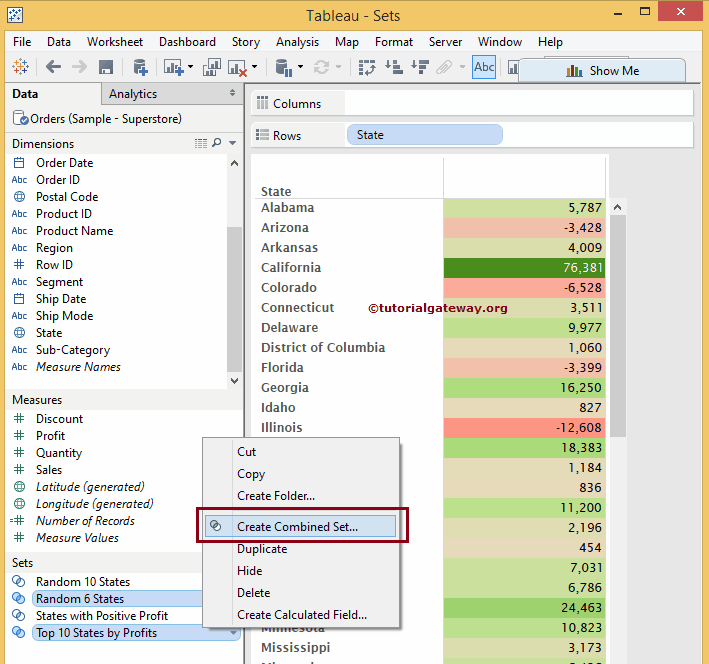Expand Dimensions pane options dropdown arrow

pyautogui.click(x=233, y=144)
